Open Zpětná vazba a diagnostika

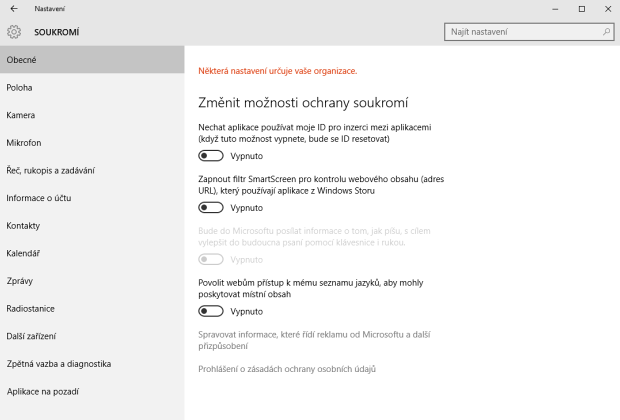58,363
